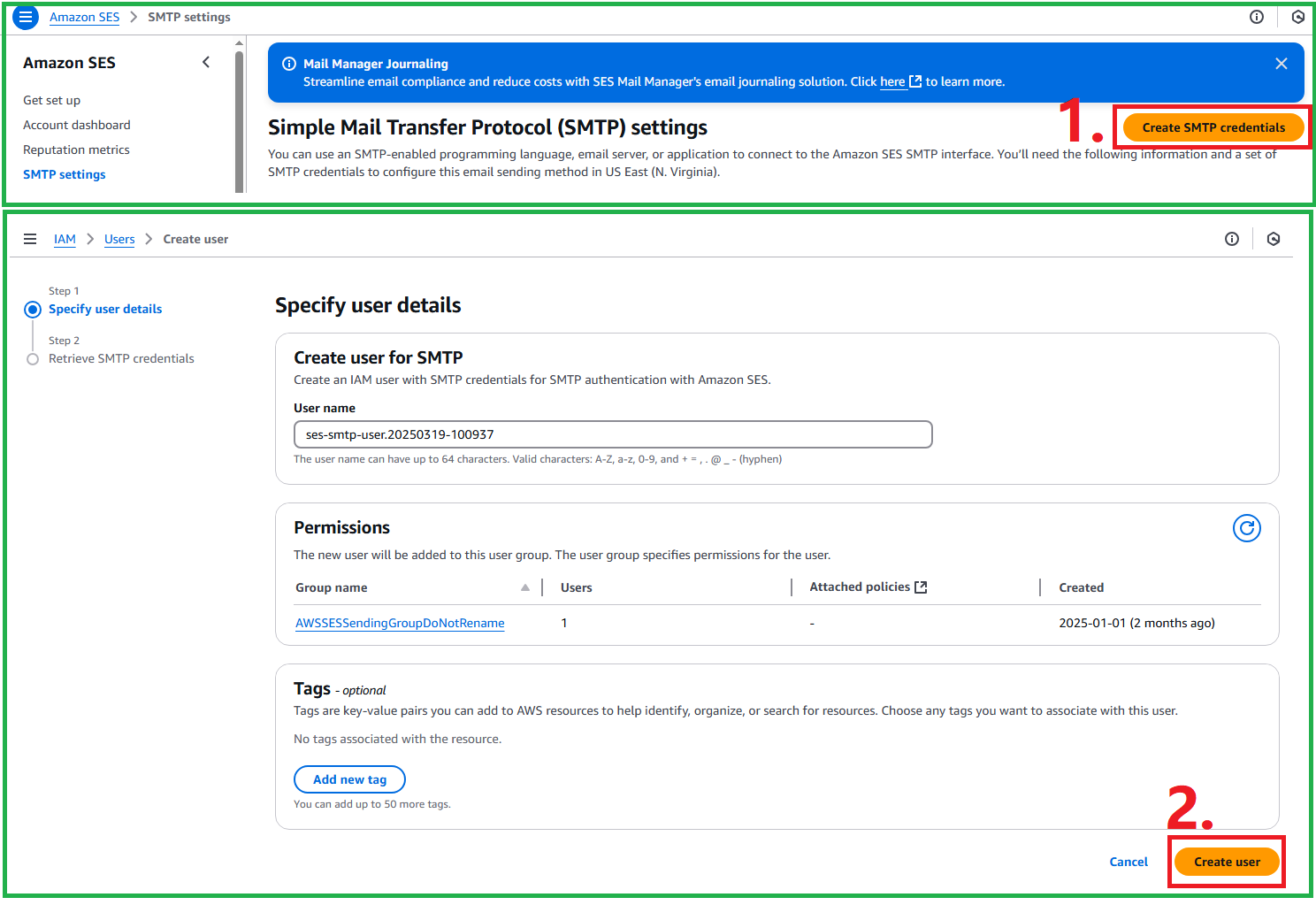Click the User name input field

613,434
